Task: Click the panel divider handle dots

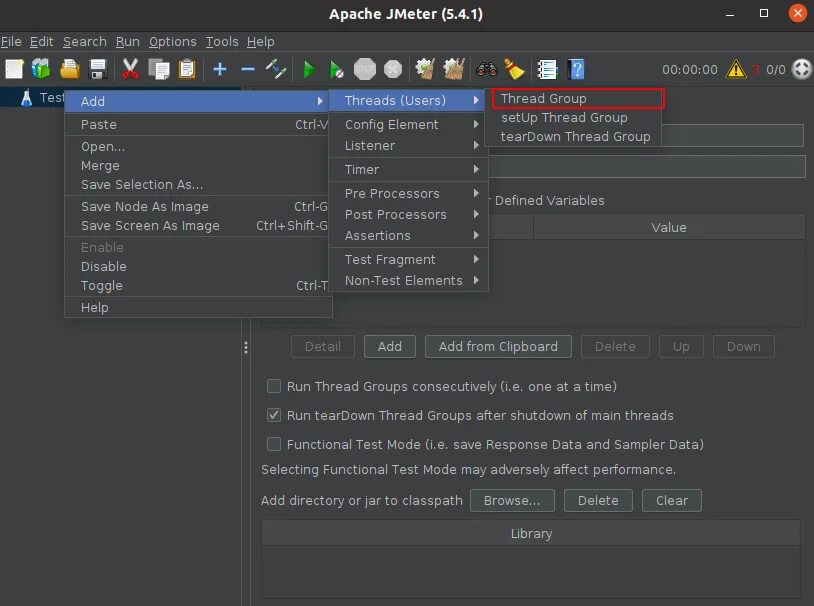Action: [x=246, y=347]
